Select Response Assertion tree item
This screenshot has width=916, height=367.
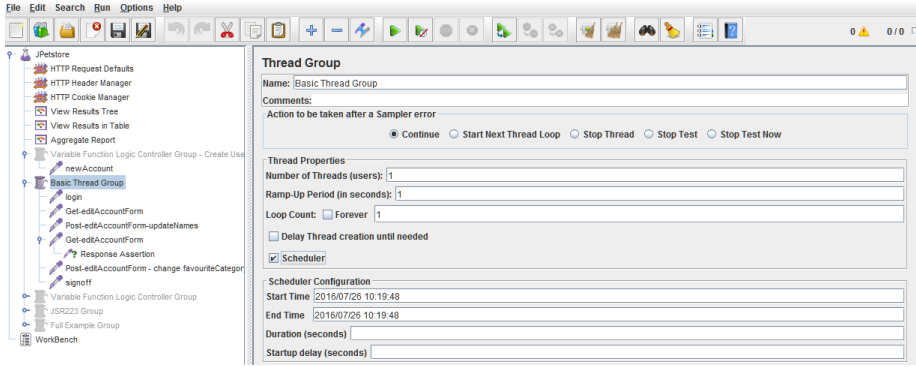point(117,254)
